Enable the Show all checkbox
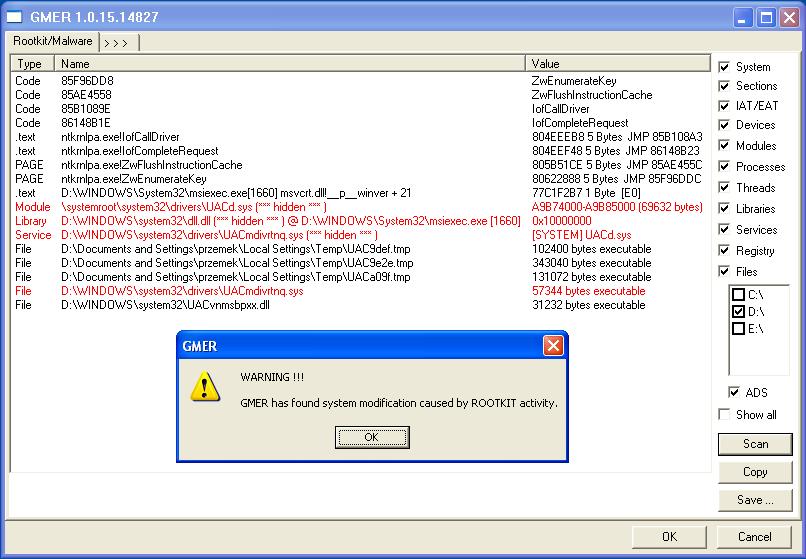The height and width of the screenshot is (559, 806). pyautogui.click(x=724, y=414)
